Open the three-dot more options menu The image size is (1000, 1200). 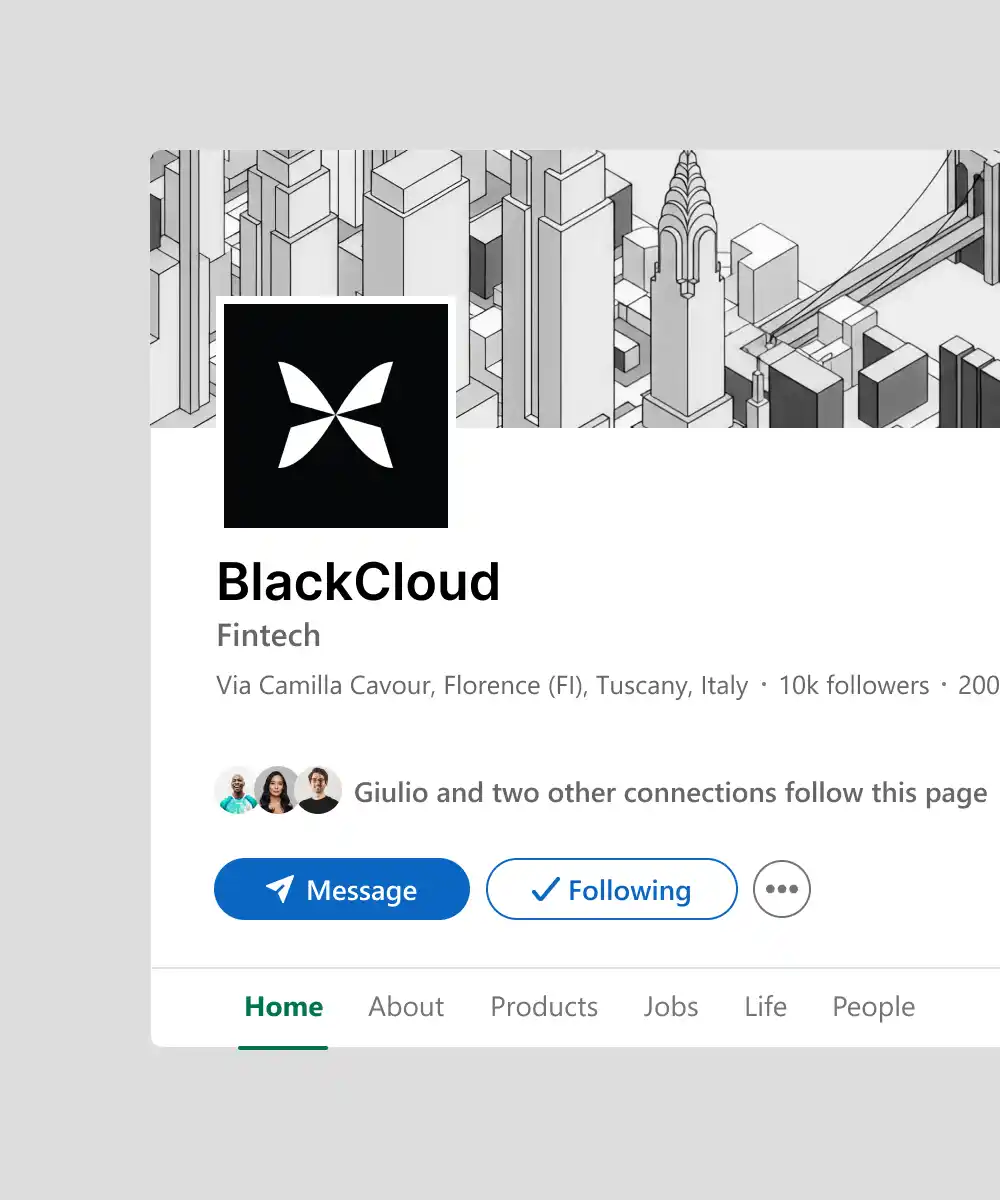pyautogui.click(x=782, y=889)
